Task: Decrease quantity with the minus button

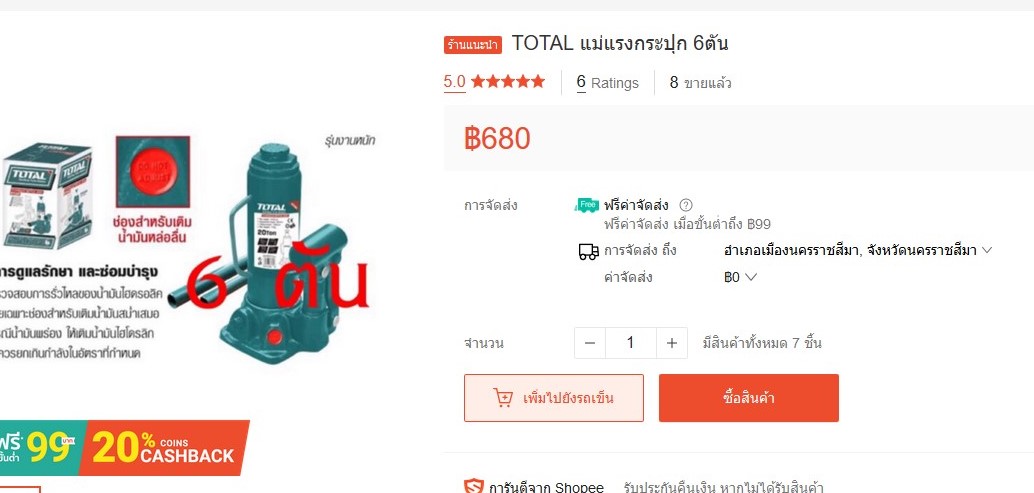Action: pos(590,343)
